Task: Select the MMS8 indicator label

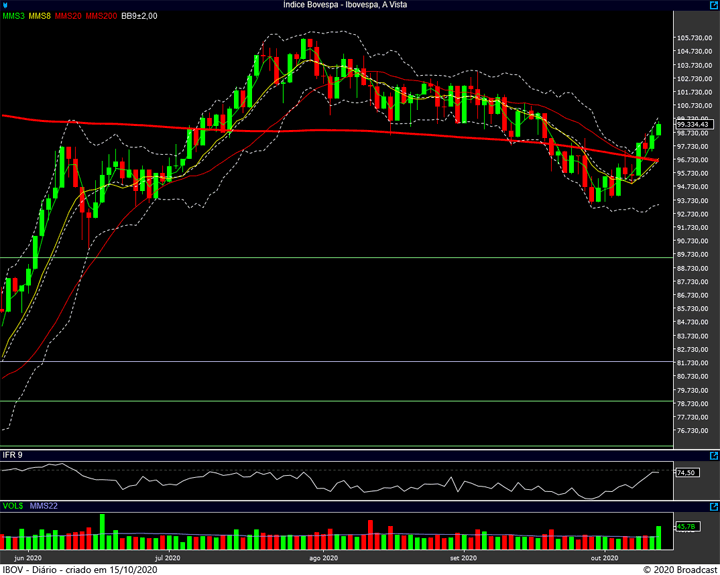Action: tap(40, 16)
